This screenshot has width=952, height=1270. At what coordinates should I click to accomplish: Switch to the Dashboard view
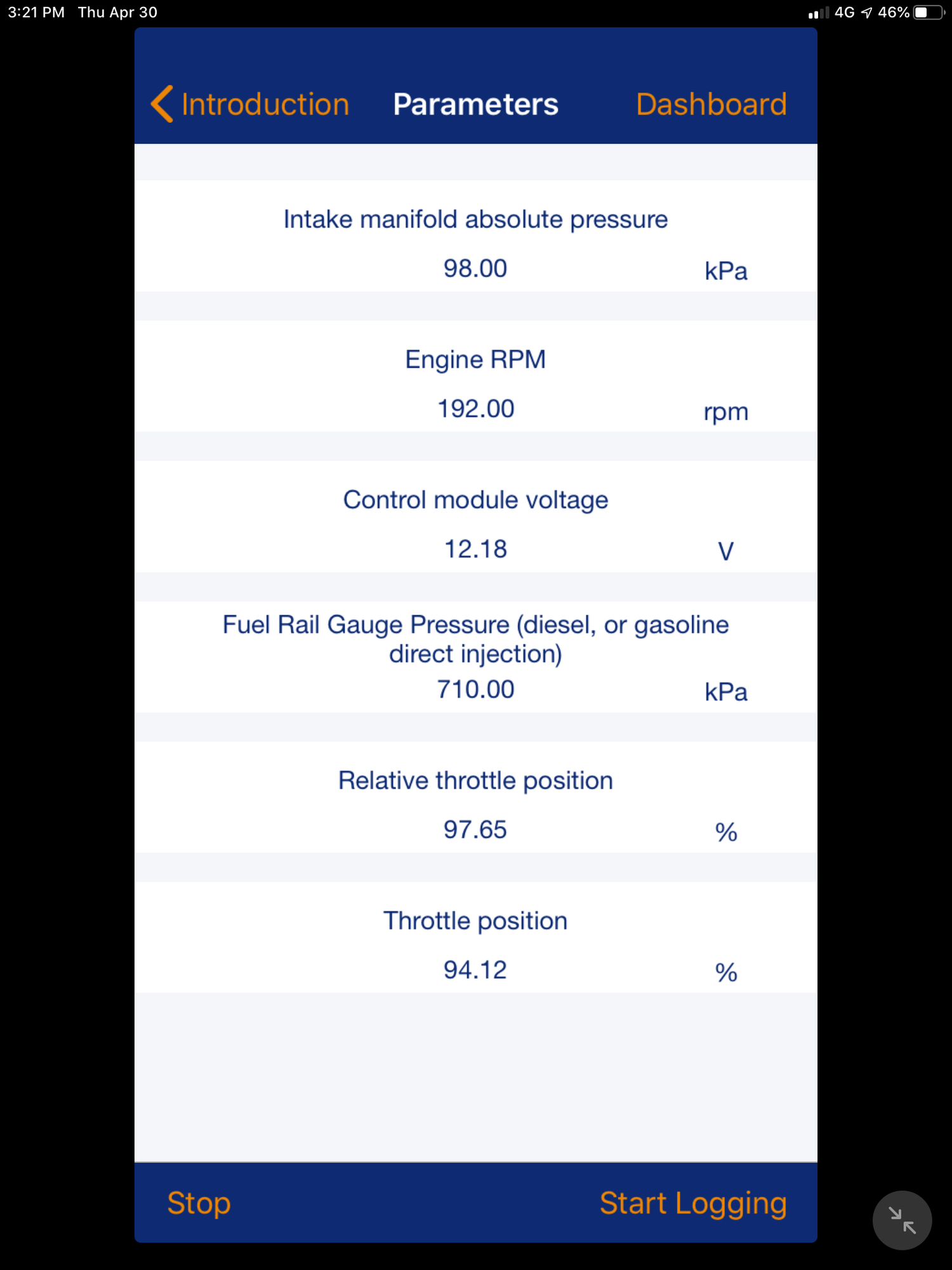pyautogui.click(x=711, y=104)
